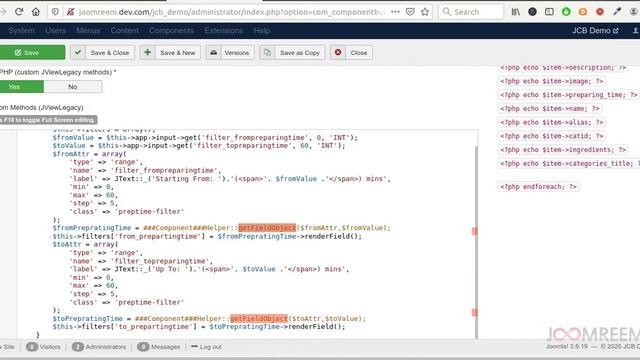This screenshot has width=640, height=360.
Task: Open the Content menu
Action: click(x=124, y=31)
